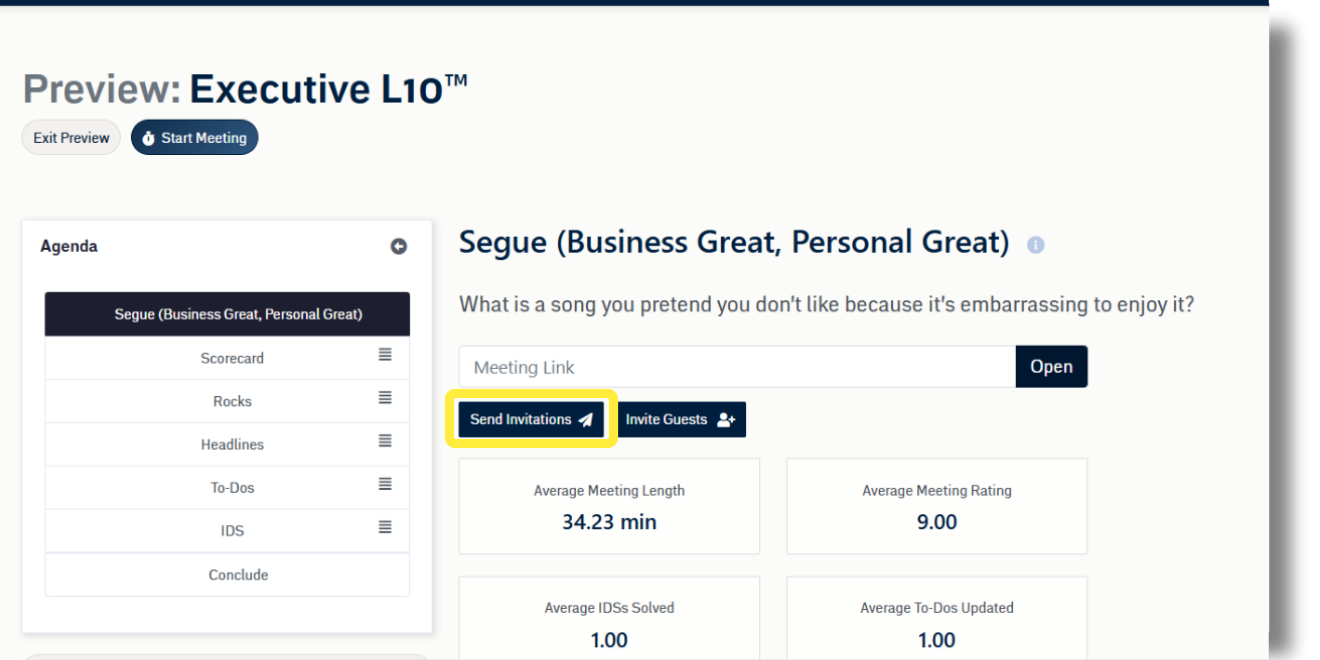
Task: Collapse the Agenda panel arrow icon
Action: (x=398, y=246)
